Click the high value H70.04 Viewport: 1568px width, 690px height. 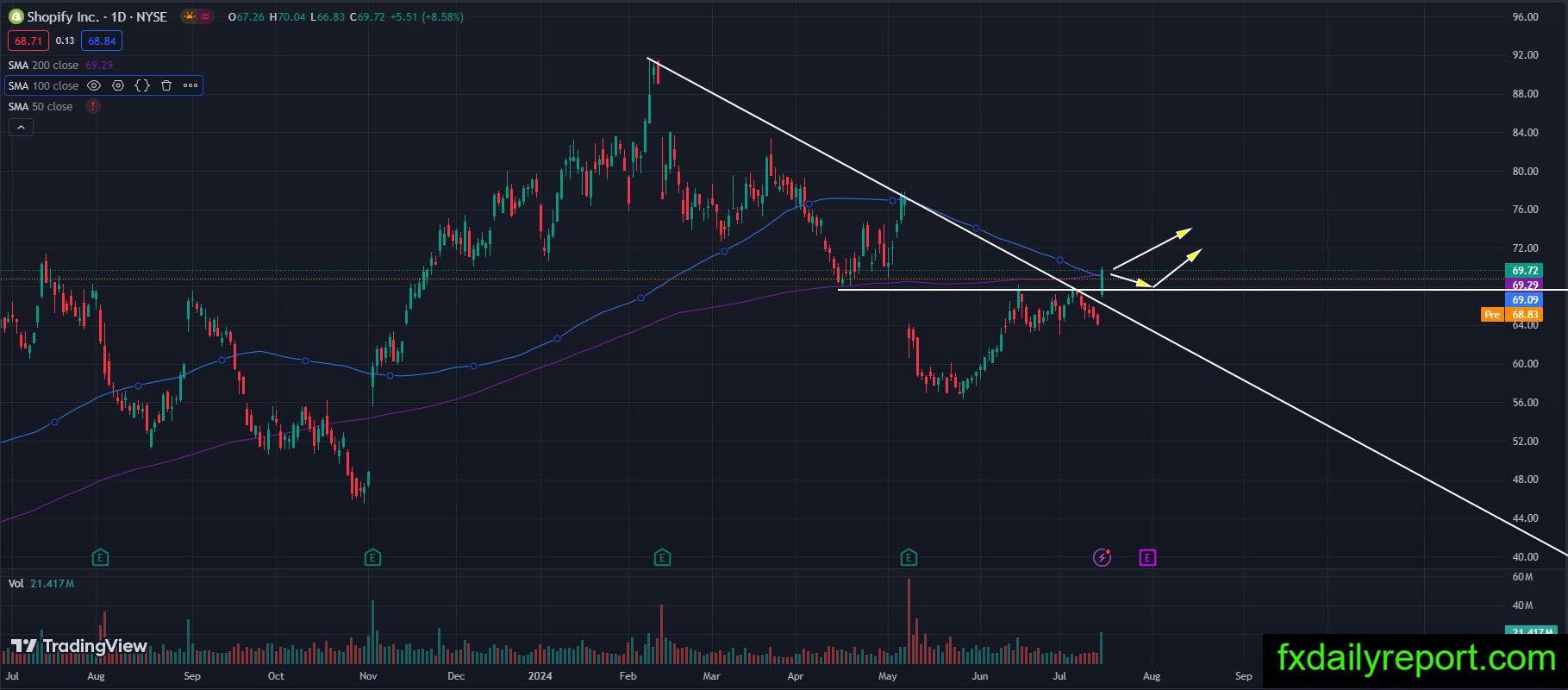(287, 17)
